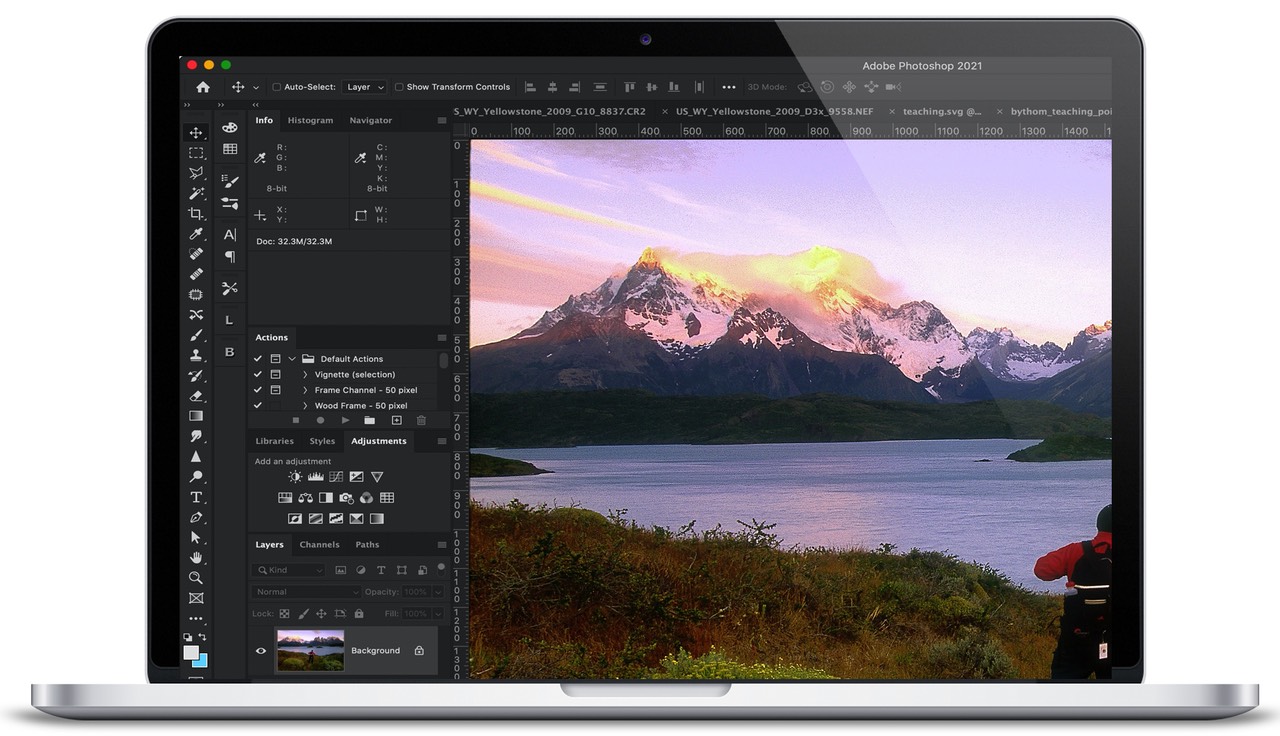Open the layer Kind filter dropdown
Image resolution: width=1280 pixels, height=736 pixels.
(x=289, y=570)
